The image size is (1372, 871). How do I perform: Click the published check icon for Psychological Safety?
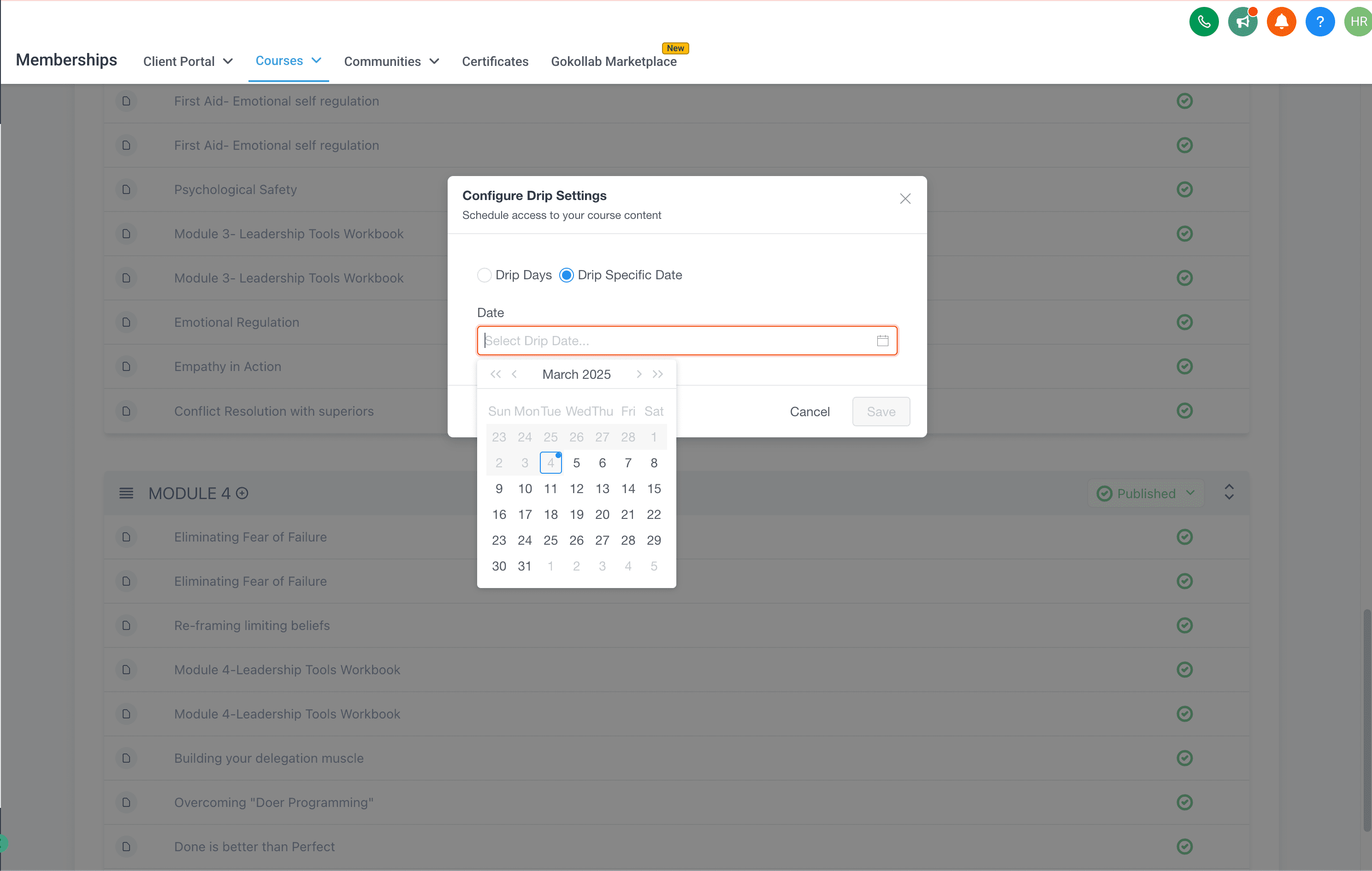(1184, 189)
